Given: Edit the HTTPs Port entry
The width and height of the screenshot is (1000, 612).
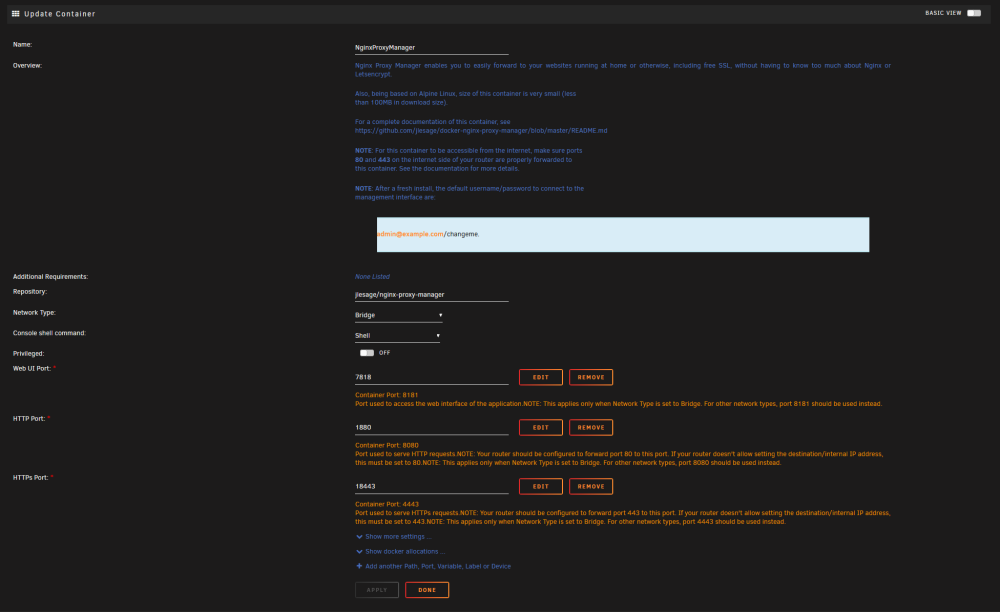Looking at the screenshot, I should tap(541, 486).
